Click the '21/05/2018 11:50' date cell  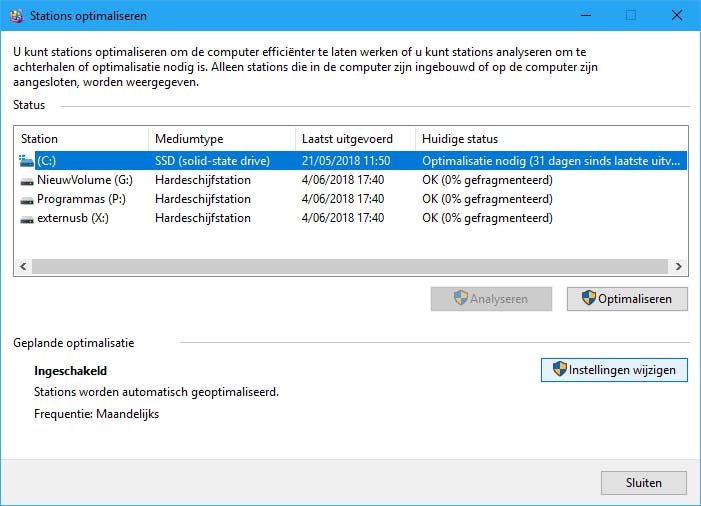346,161
